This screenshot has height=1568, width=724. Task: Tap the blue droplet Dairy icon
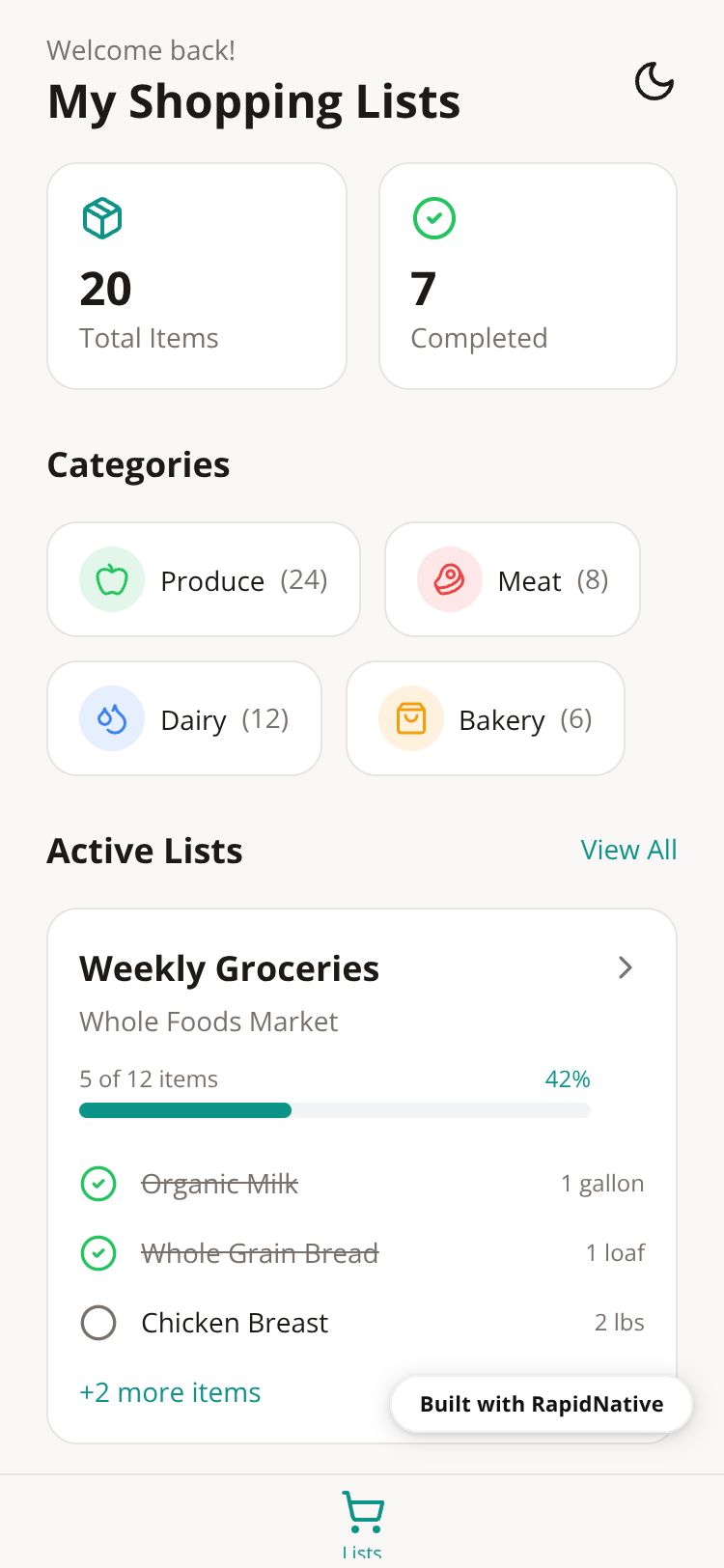tap(112, 719)
